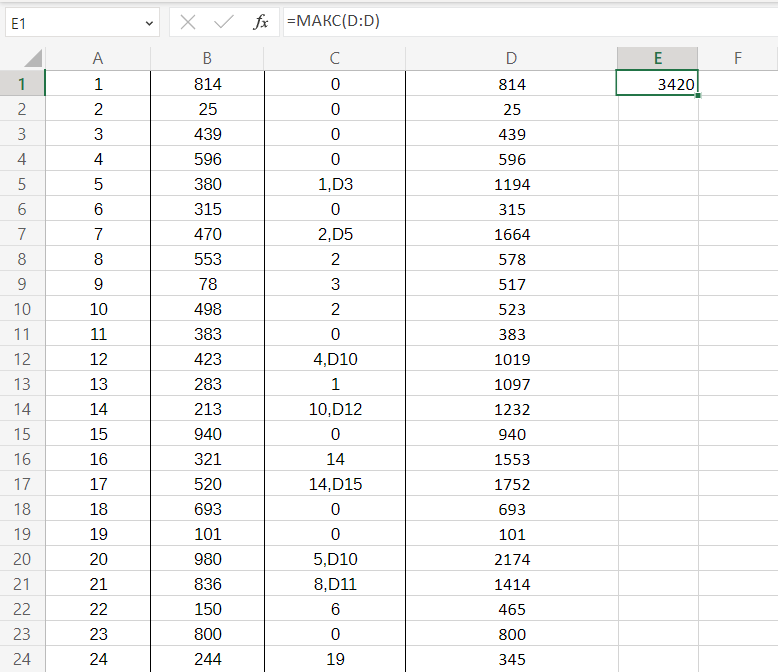Click the Cancel X icon in formula bar
778x672 pixels.
click(188, 22)
